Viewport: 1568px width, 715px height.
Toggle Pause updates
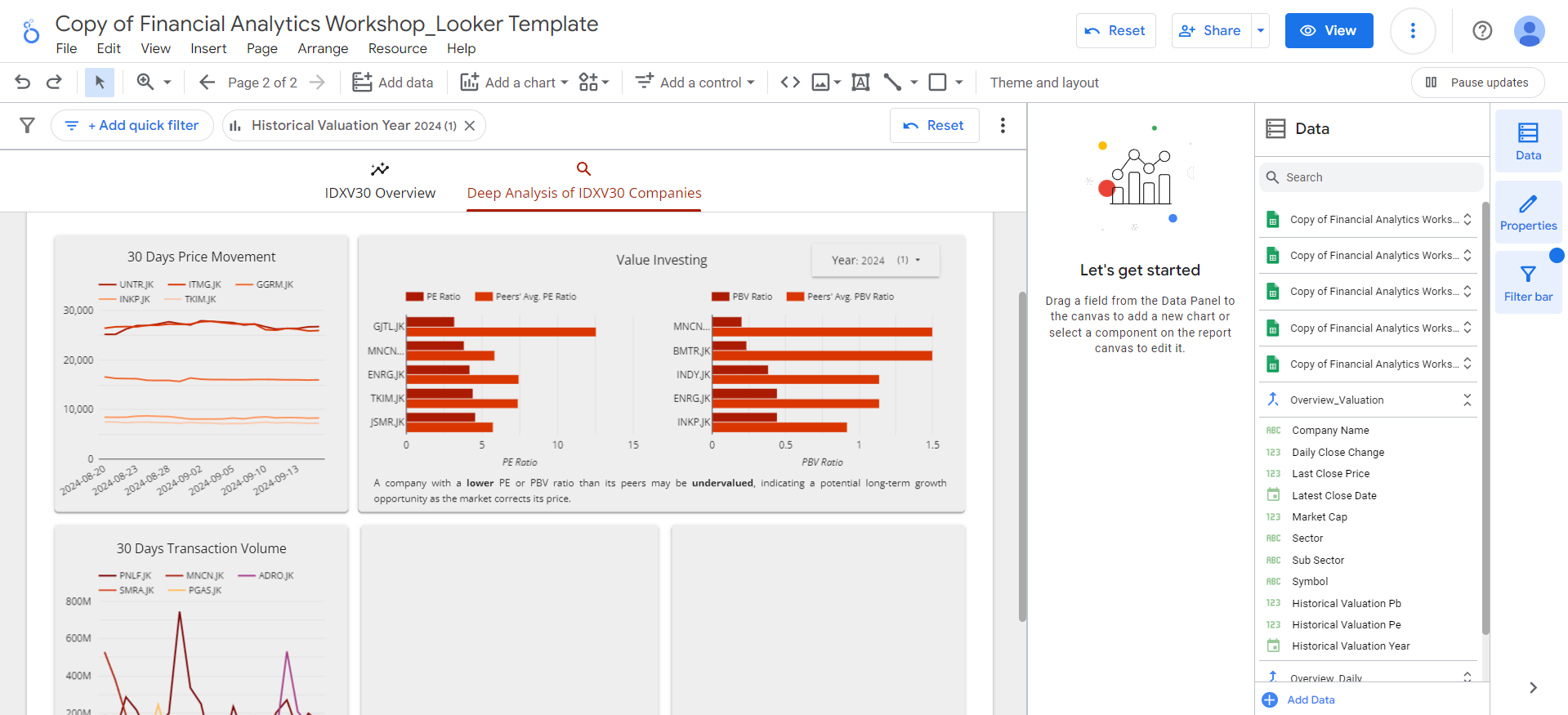coord(1477,83)
